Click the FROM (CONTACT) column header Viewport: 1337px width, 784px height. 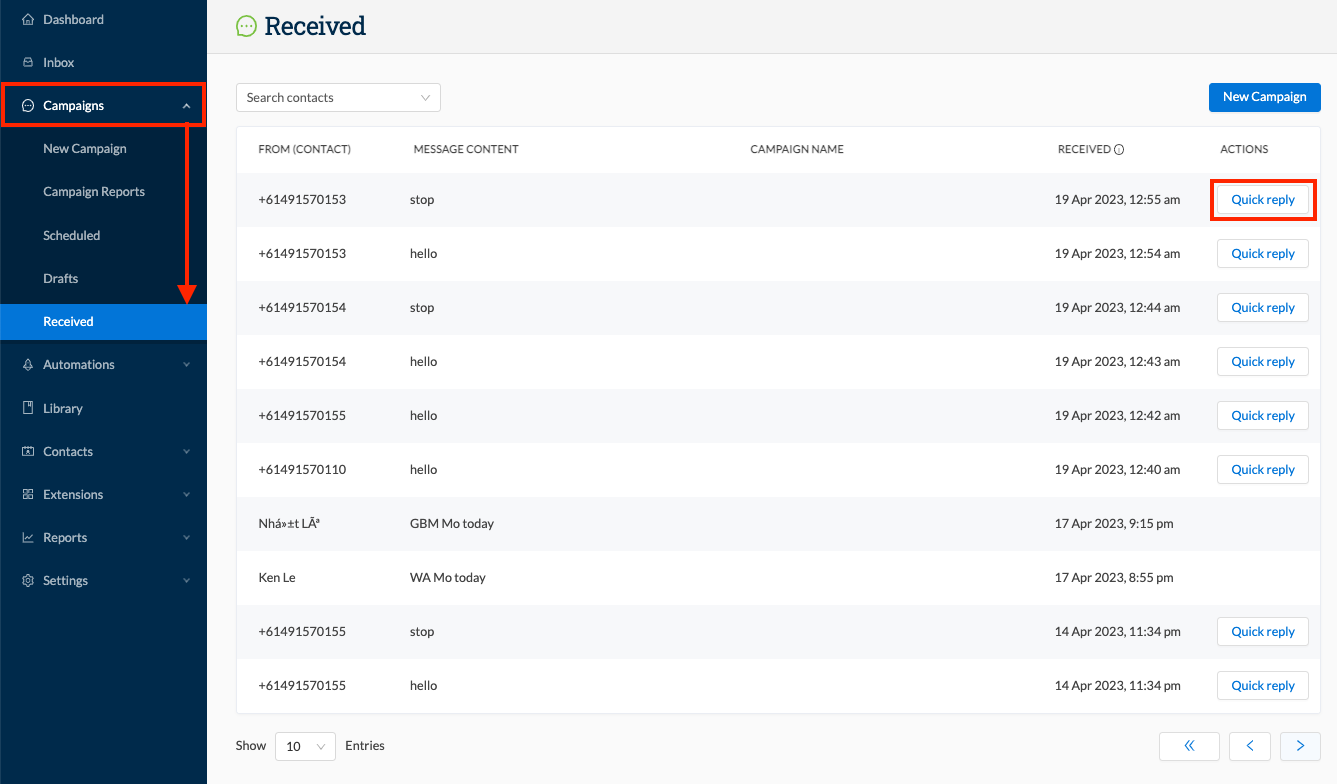(x=304, y=150)
